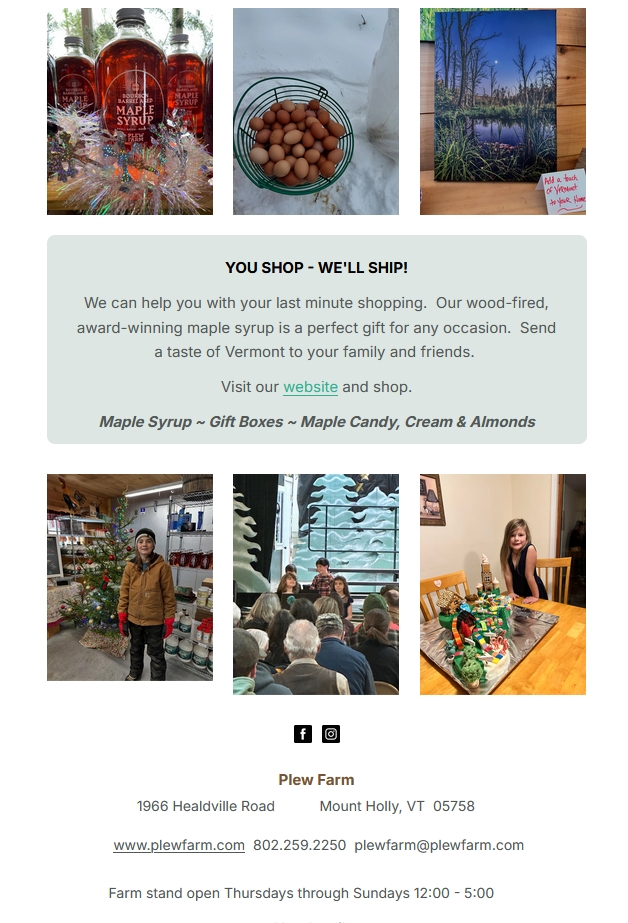Screen dimensions: 628x923
Task: Click the last minute shopping paragraph
Action: coord(317,327)
